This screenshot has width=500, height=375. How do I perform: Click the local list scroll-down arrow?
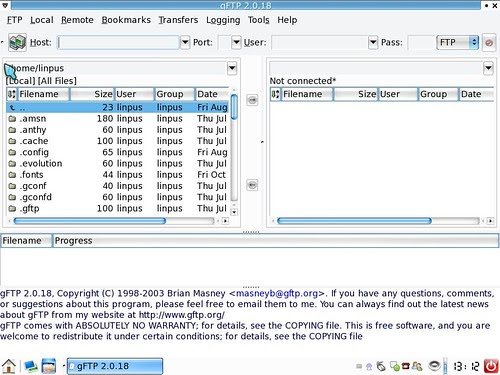[x=234, y=212]
